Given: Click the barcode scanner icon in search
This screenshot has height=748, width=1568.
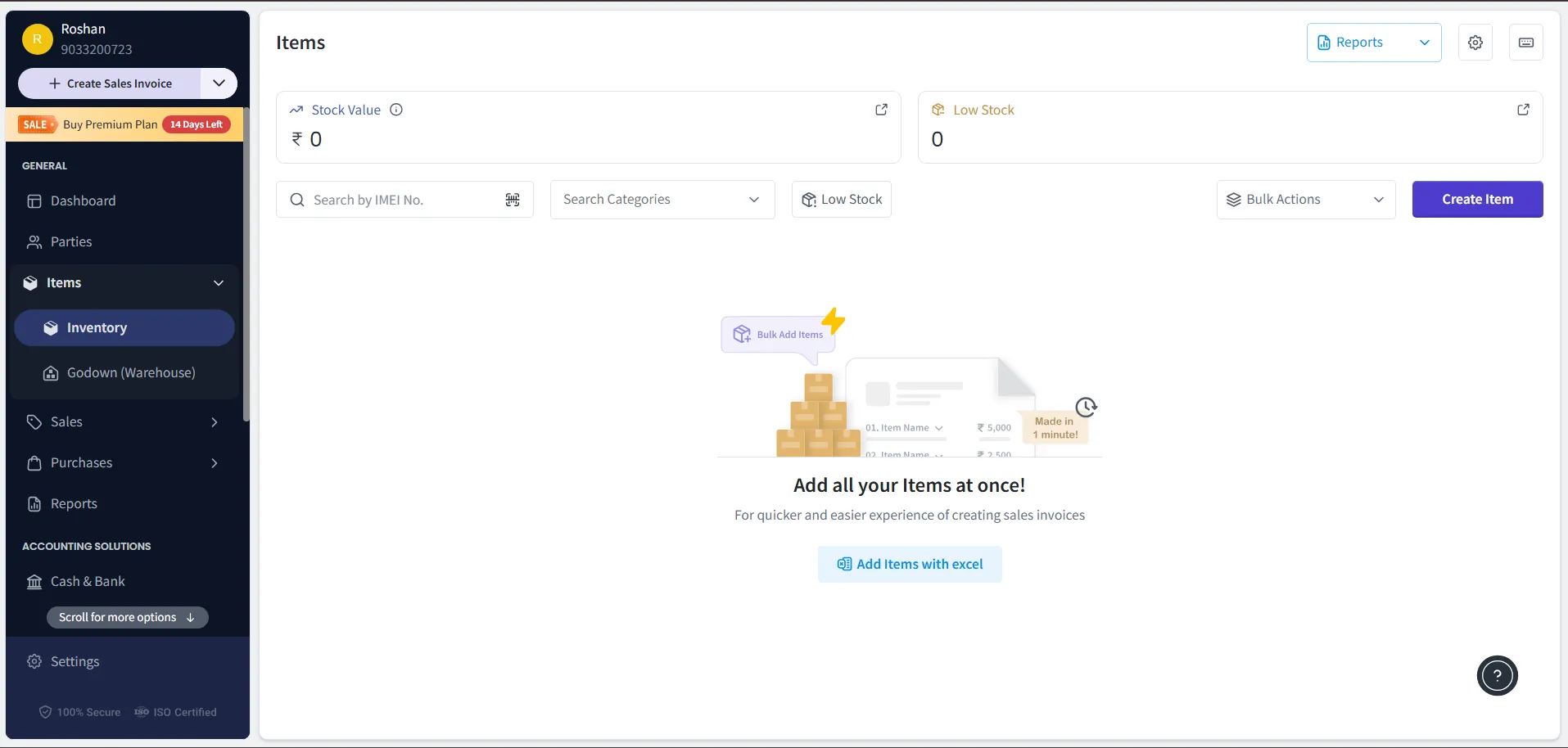Looking at the screenshot, I should click(x=513, y=200).
